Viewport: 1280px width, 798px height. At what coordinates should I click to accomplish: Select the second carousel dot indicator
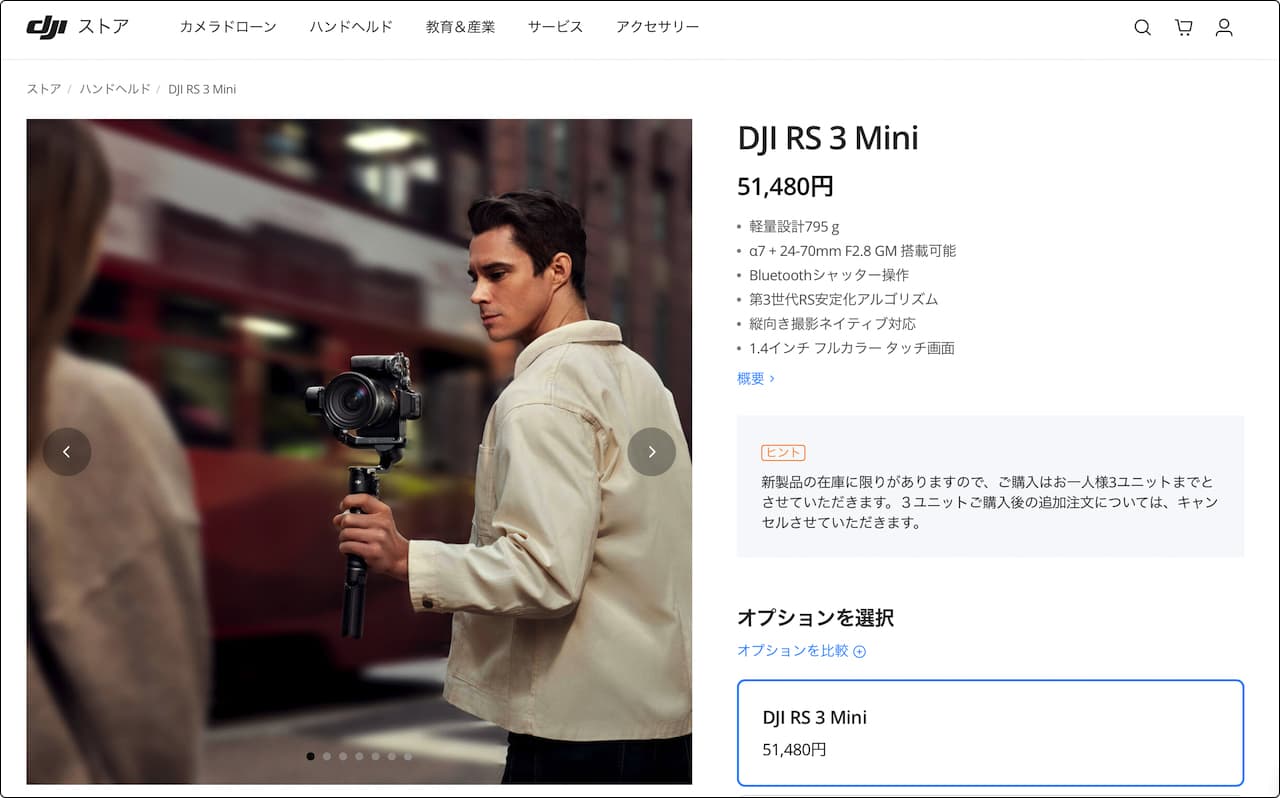point(327,756)
